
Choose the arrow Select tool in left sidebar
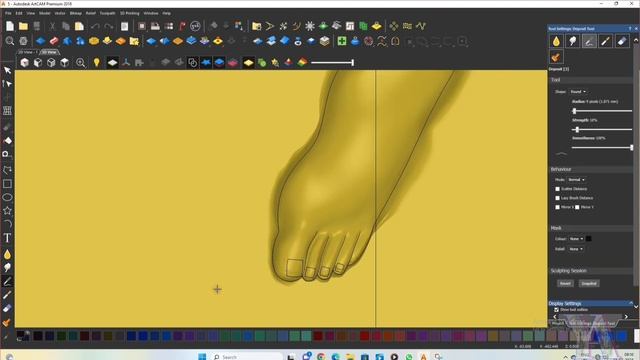tap(7, 70)
